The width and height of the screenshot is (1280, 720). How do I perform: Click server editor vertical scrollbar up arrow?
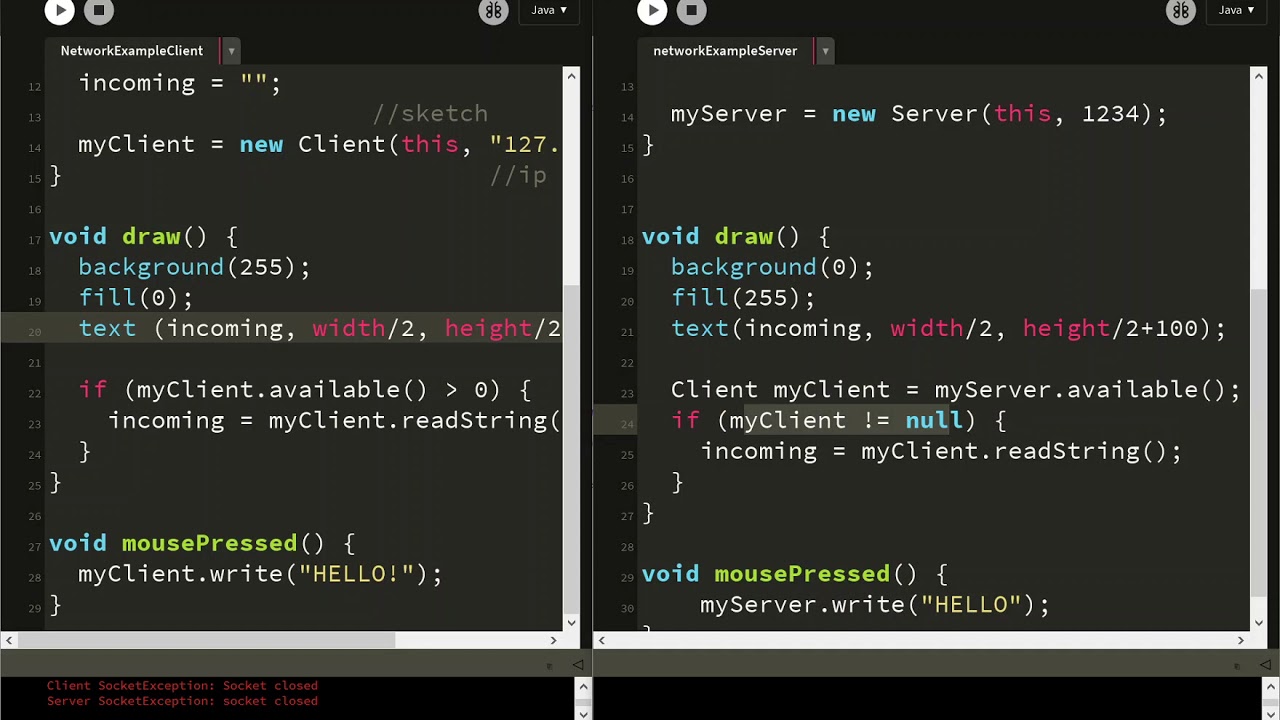[x=1259, y=75]
